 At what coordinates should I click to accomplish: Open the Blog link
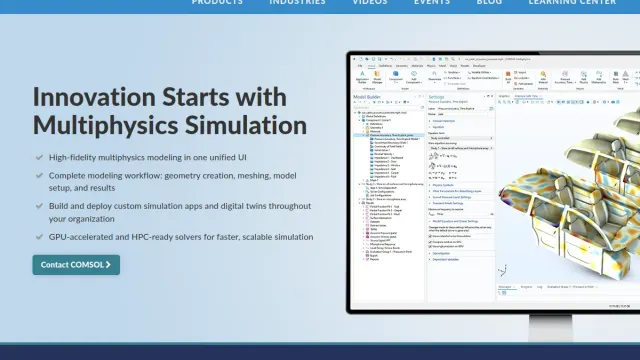click(489, 2)
